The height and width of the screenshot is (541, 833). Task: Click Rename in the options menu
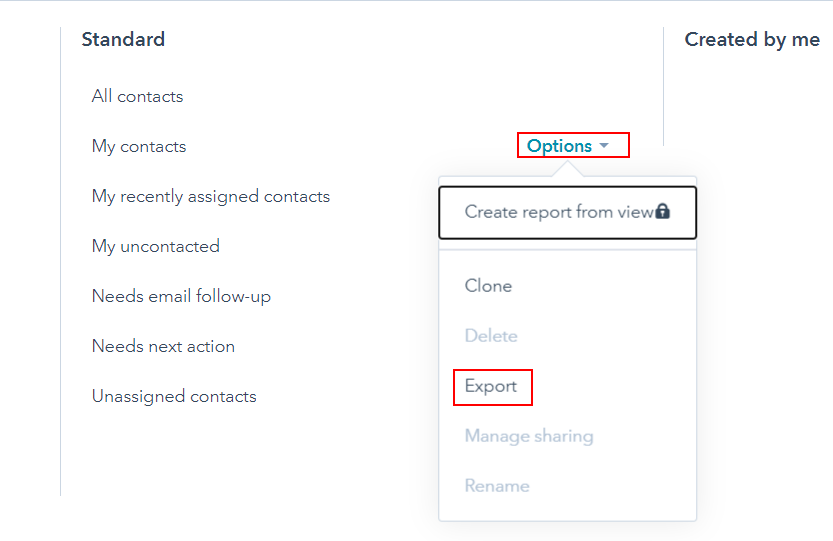pyautogui.click(x=497, y=486)
